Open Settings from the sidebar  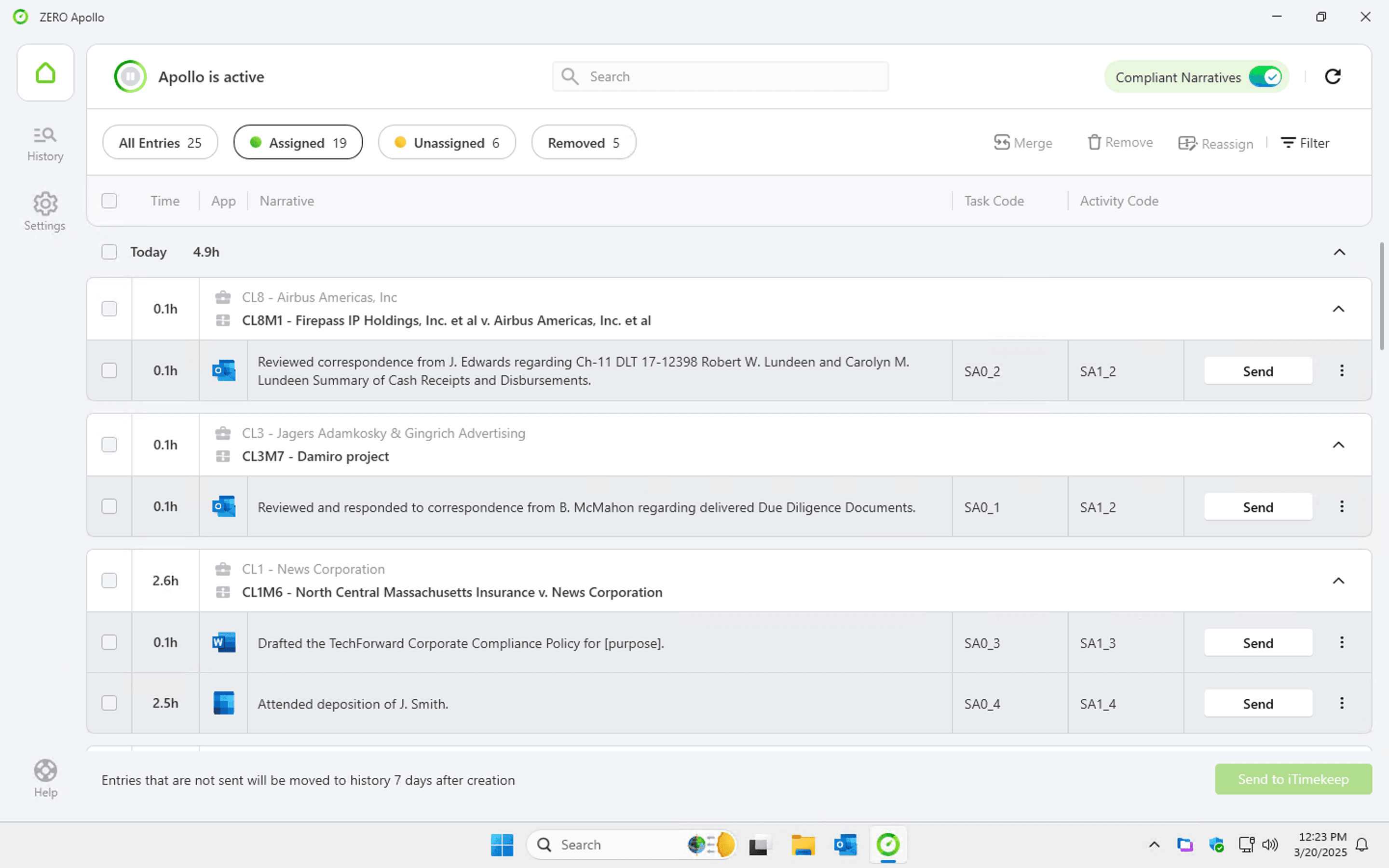pos(45,212)
